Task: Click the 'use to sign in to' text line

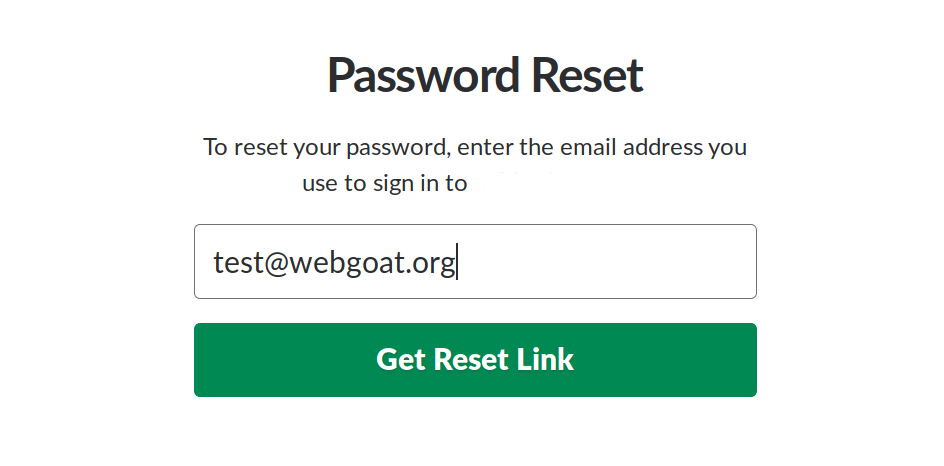Action: click(385, 183)
